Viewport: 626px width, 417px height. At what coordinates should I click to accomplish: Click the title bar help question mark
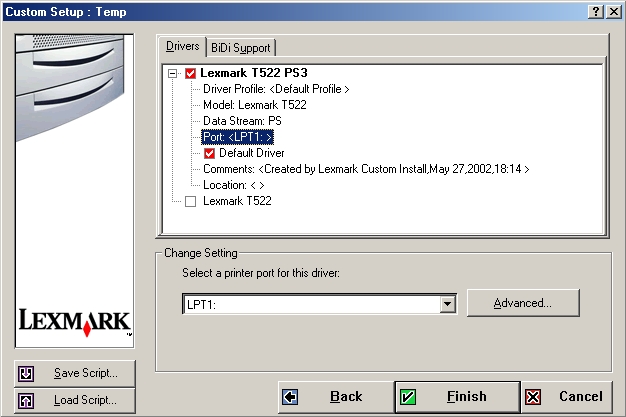click(596, 10)
